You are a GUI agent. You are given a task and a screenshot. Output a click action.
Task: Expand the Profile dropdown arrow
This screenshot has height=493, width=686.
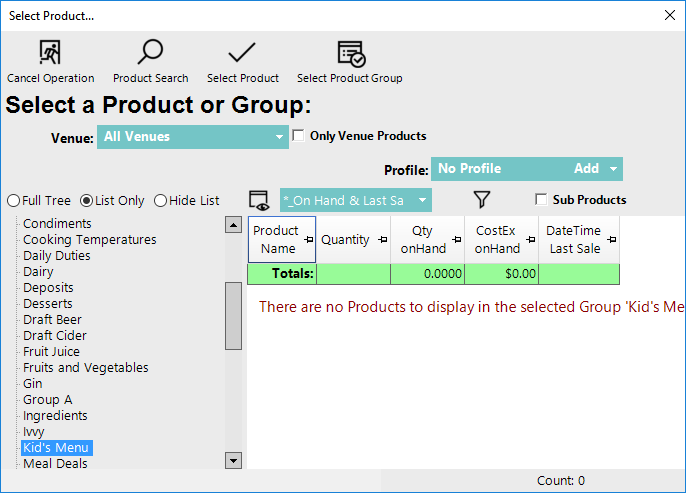tap(613, 169)
